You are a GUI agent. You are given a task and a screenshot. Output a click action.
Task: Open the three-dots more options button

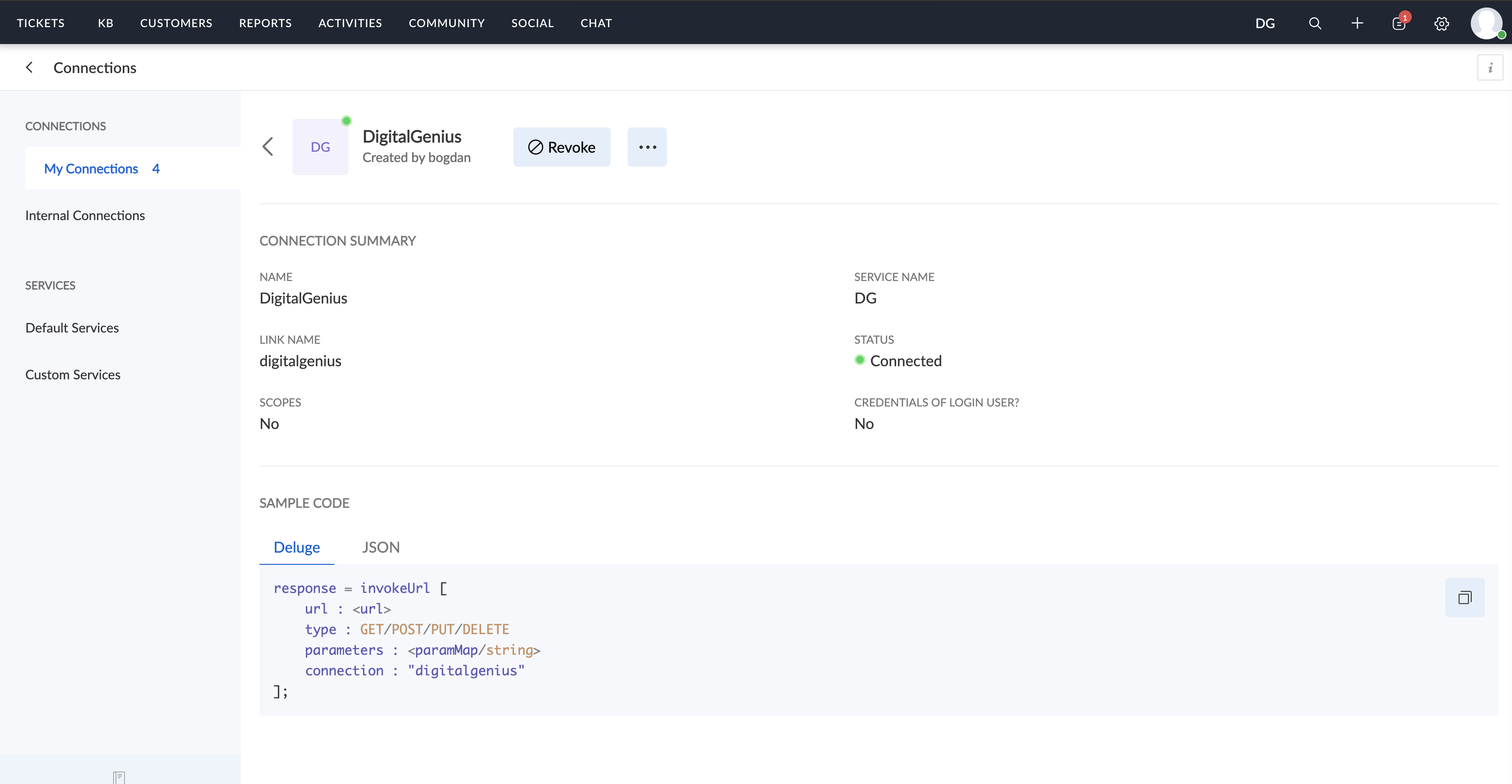647,147
